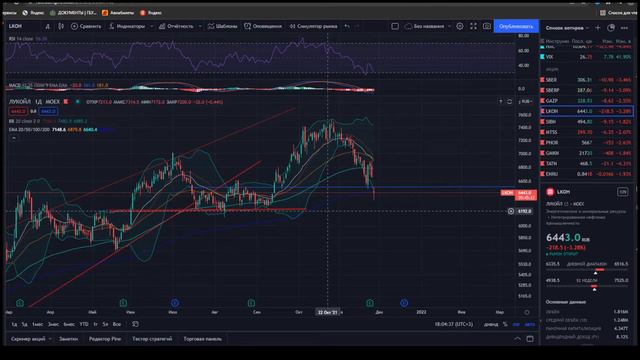Open the Авиабилеты bookmark in browser bar

(118, 13)
